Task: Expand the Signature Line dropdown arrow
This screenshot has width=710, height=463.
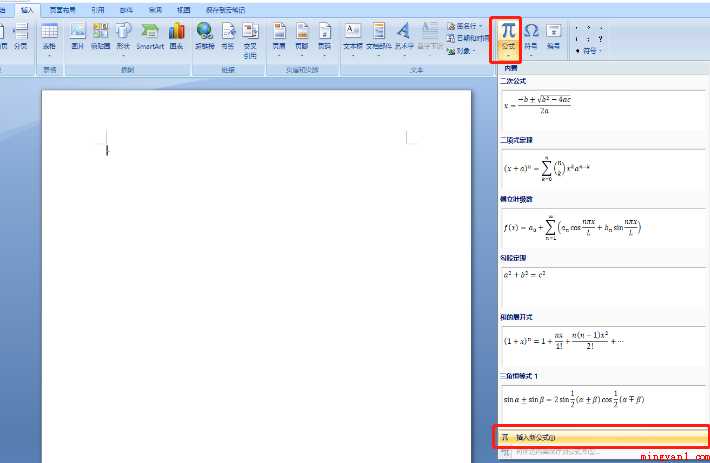Action: point(481,26)
